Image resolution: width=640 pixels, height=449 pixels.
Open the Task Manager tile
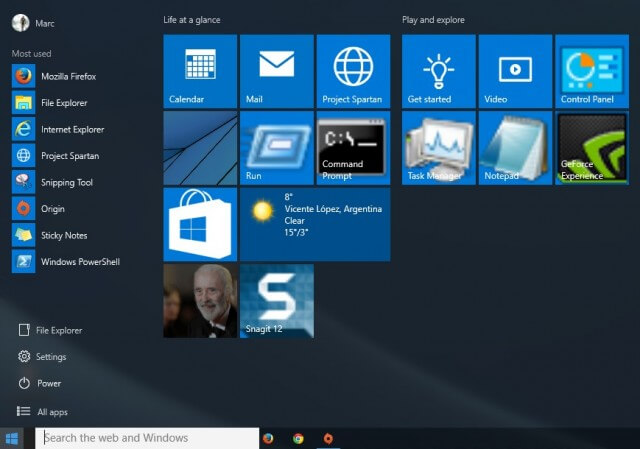pos(439,148)
